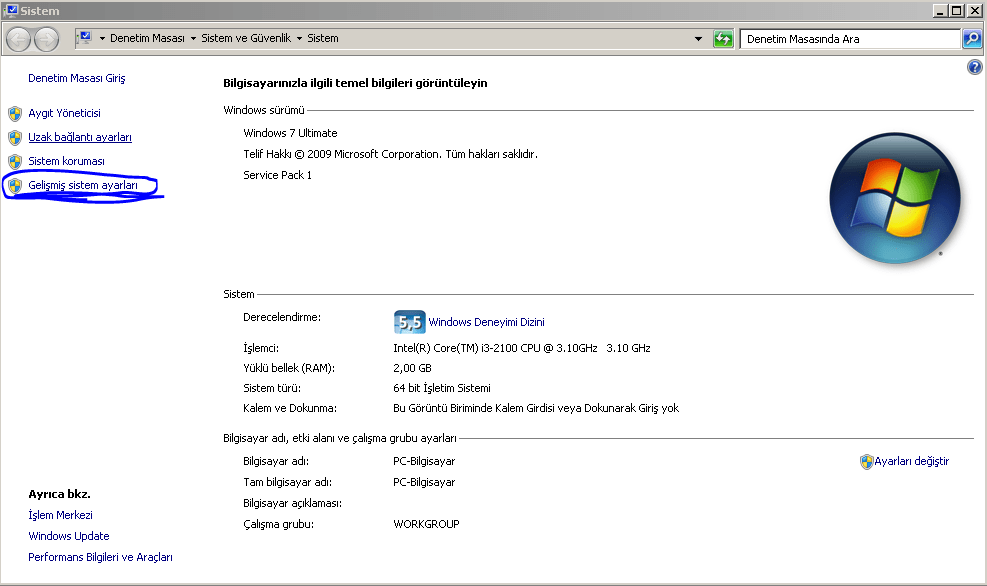Open the blue help question mark
This screenshot has width=987, height=586.
pyautogui.click(x=974, y=67)
